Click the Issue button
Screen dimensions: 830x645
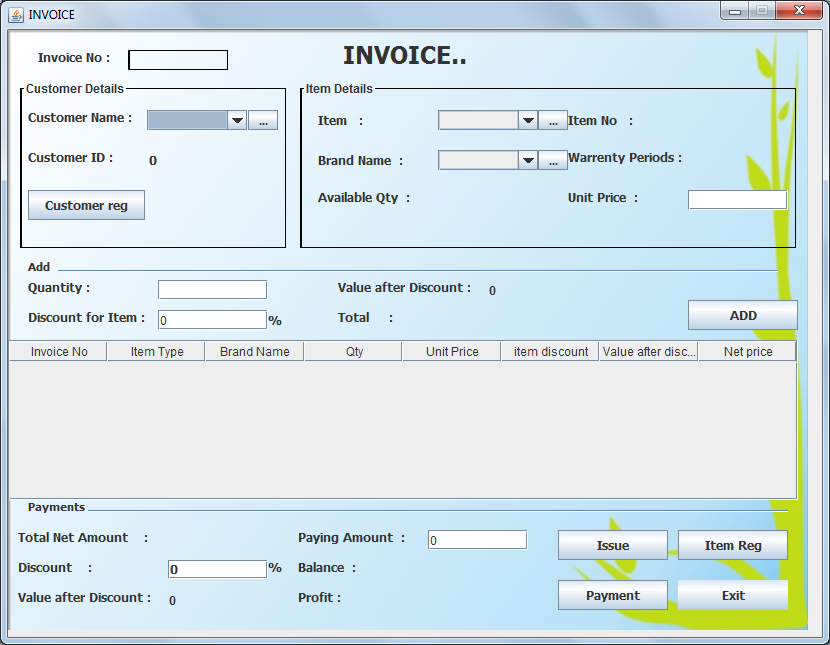tap(612, 545)
